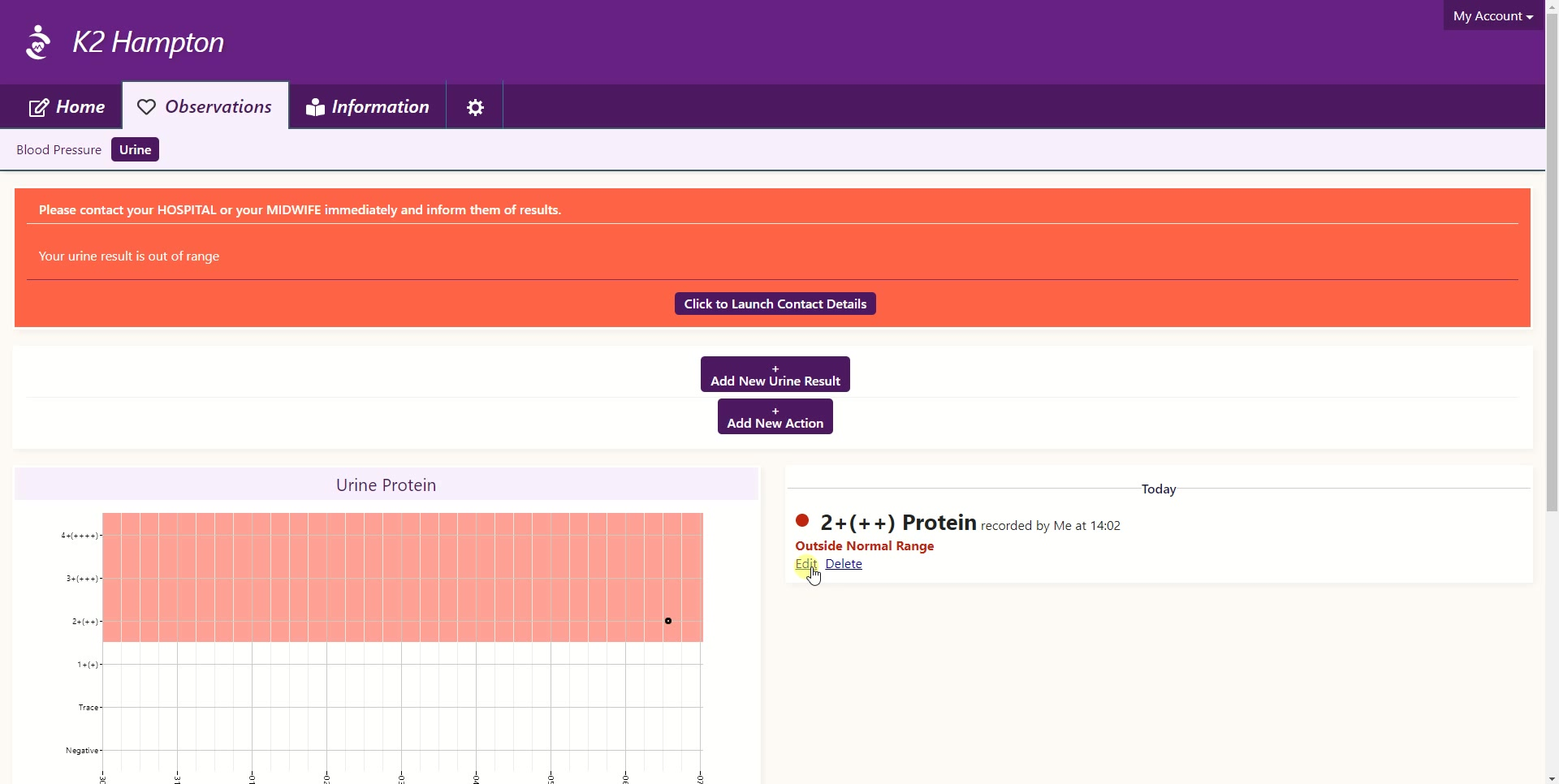Expand the My Account dropdown
Screen dimensions: 1559x784
[1492, 16]
